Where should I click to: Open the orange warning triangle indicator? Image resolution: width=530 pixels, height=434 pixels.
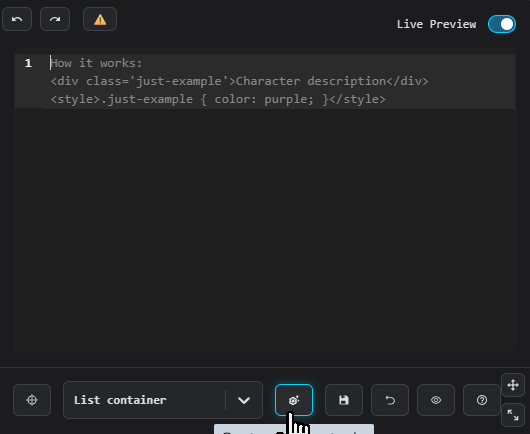click(100, 19)
